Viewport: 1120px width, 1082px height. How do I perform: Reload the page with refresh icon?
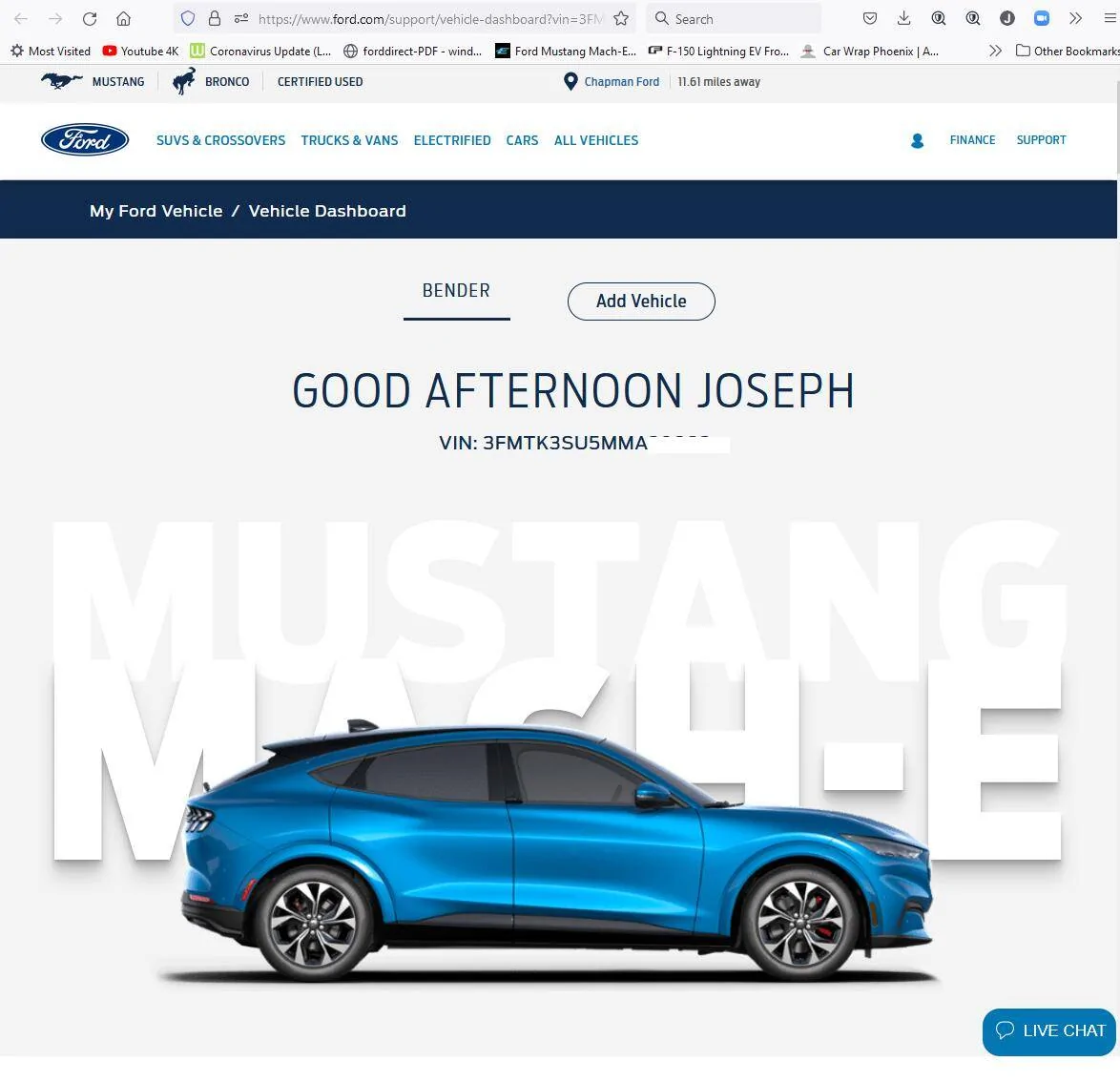coord(90,18)
